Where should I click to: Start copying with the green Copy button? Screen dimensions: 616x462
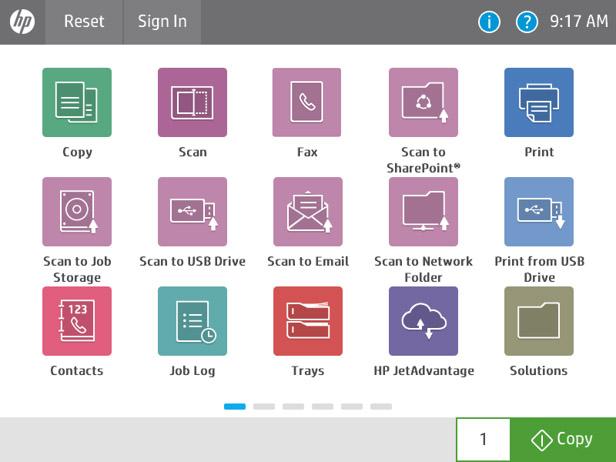pos(563,440)
